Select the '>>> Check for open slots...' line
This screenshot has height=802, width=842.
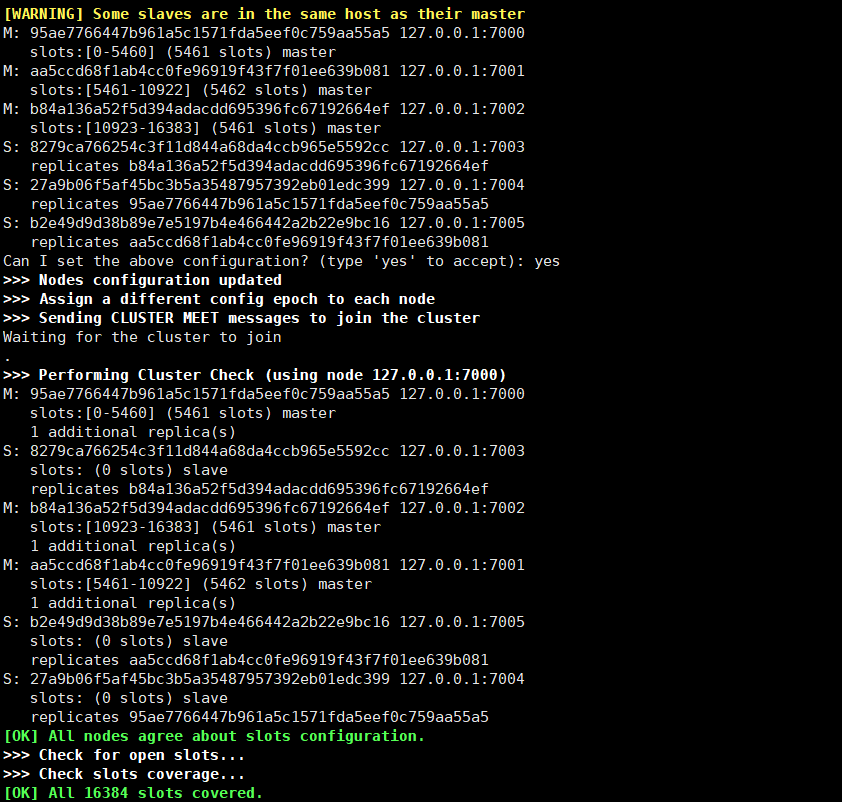pyautogui.click(x=124, y=755)
